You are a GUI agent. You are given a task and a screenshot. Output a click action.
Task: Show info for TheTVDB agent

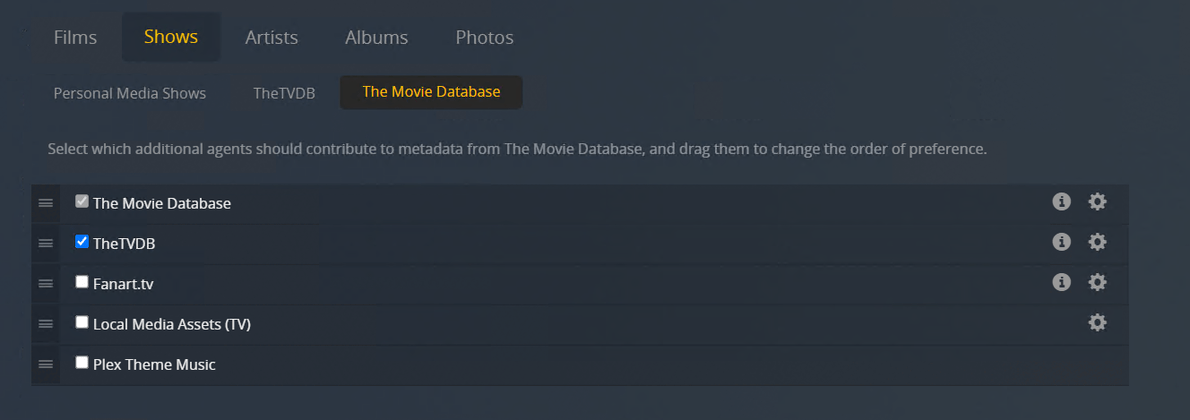click(x=1061, y=242)
